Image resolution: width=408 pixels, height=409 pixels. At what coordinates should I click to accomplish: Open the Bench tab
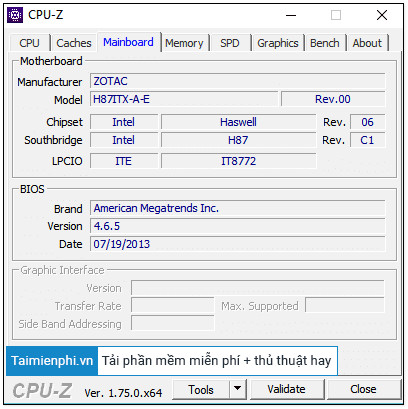click(x=325, y=43)
